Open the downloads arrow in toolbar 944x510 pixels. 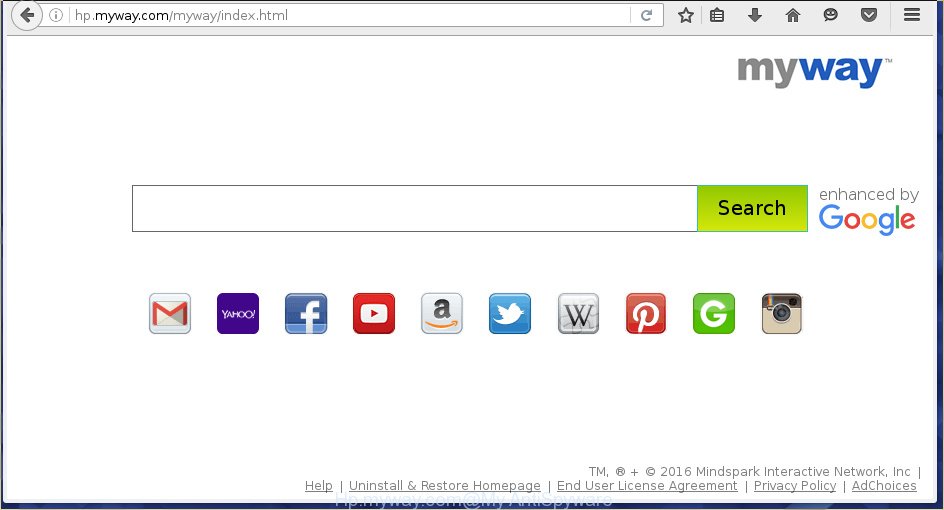tap(755, 15)
